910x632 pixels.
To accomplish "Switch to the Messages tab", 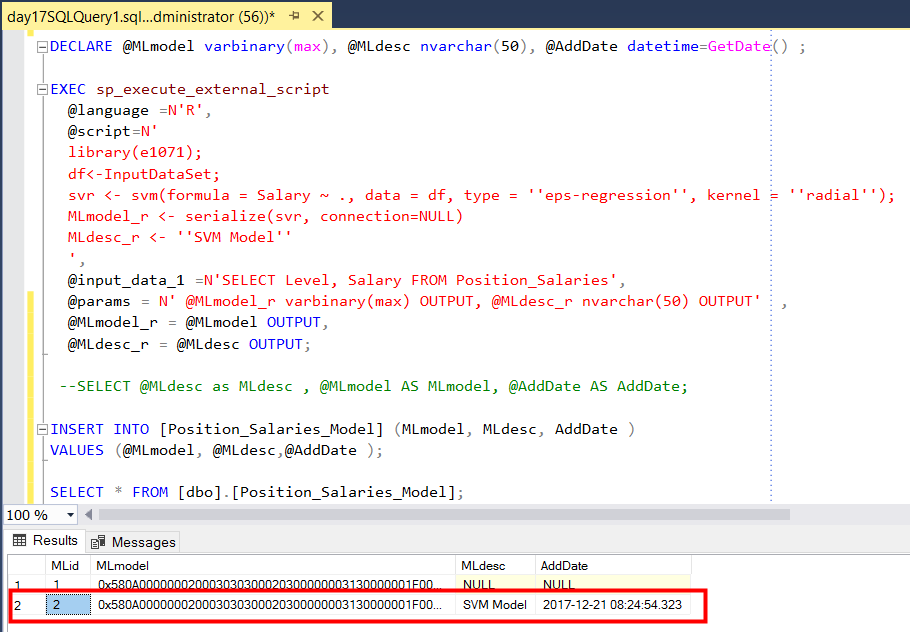I will [x=133, y=542].
